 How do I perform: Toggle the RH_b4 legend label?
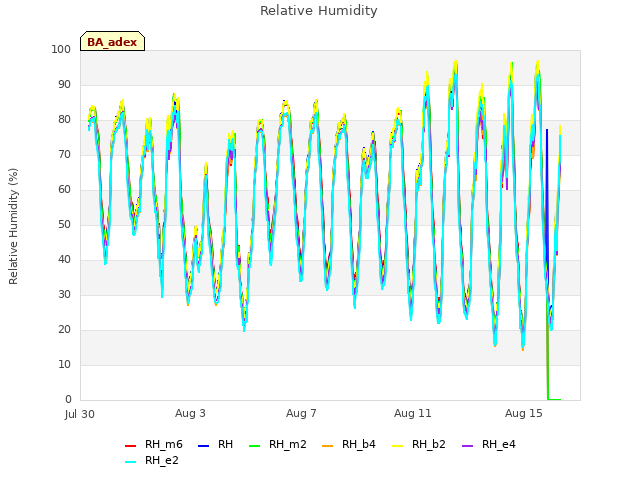(x=359, y=444)
